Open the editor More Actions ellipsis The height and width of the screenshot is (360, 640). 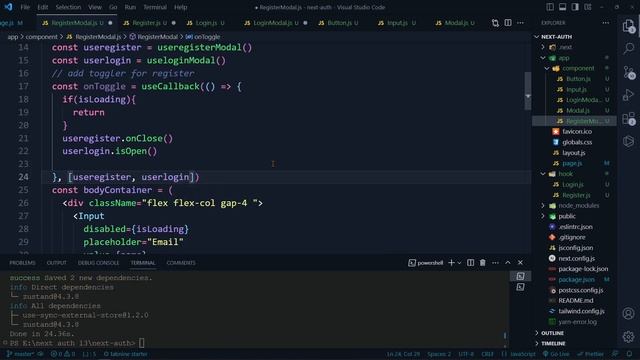pos(520,23)
